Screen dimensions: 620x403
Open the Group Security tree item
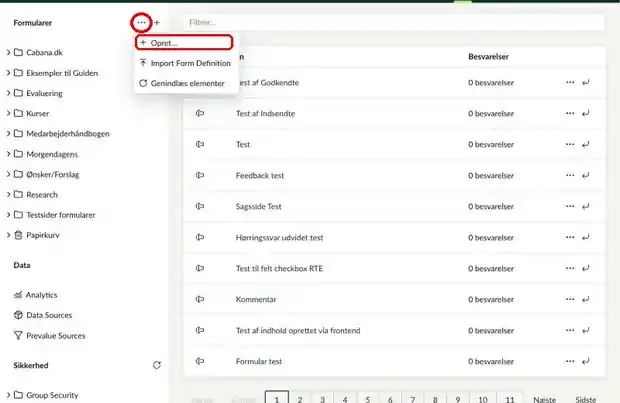[x=52, y=395]
